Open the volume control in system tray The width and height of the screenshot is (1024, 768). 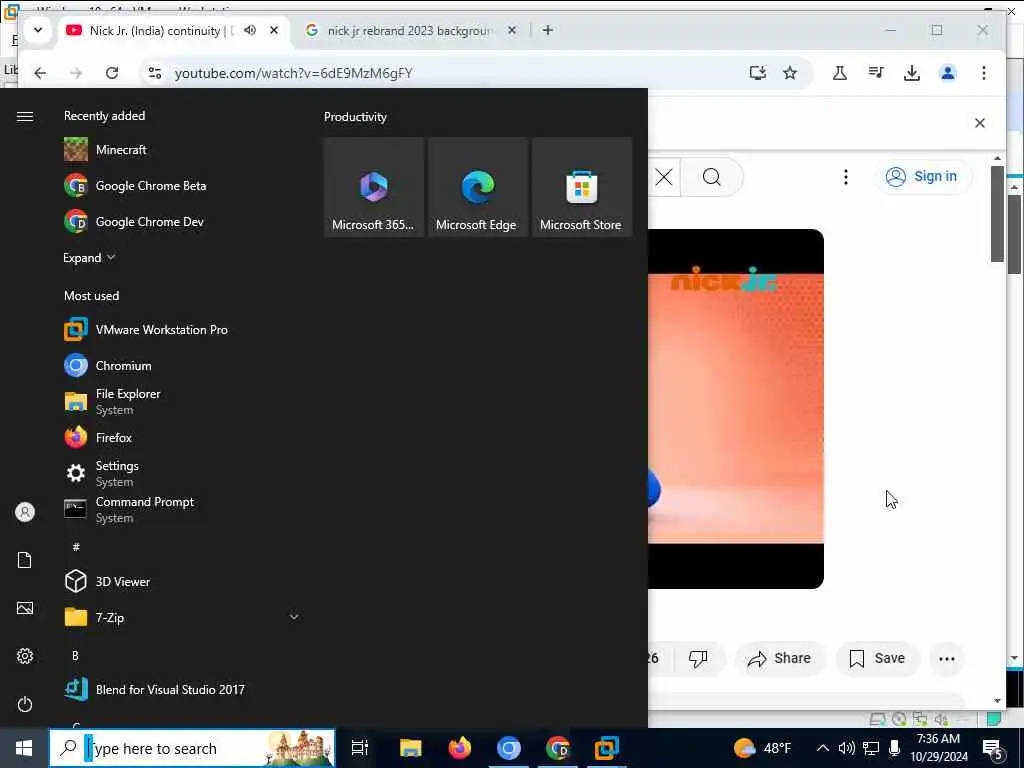pos(846,748)
